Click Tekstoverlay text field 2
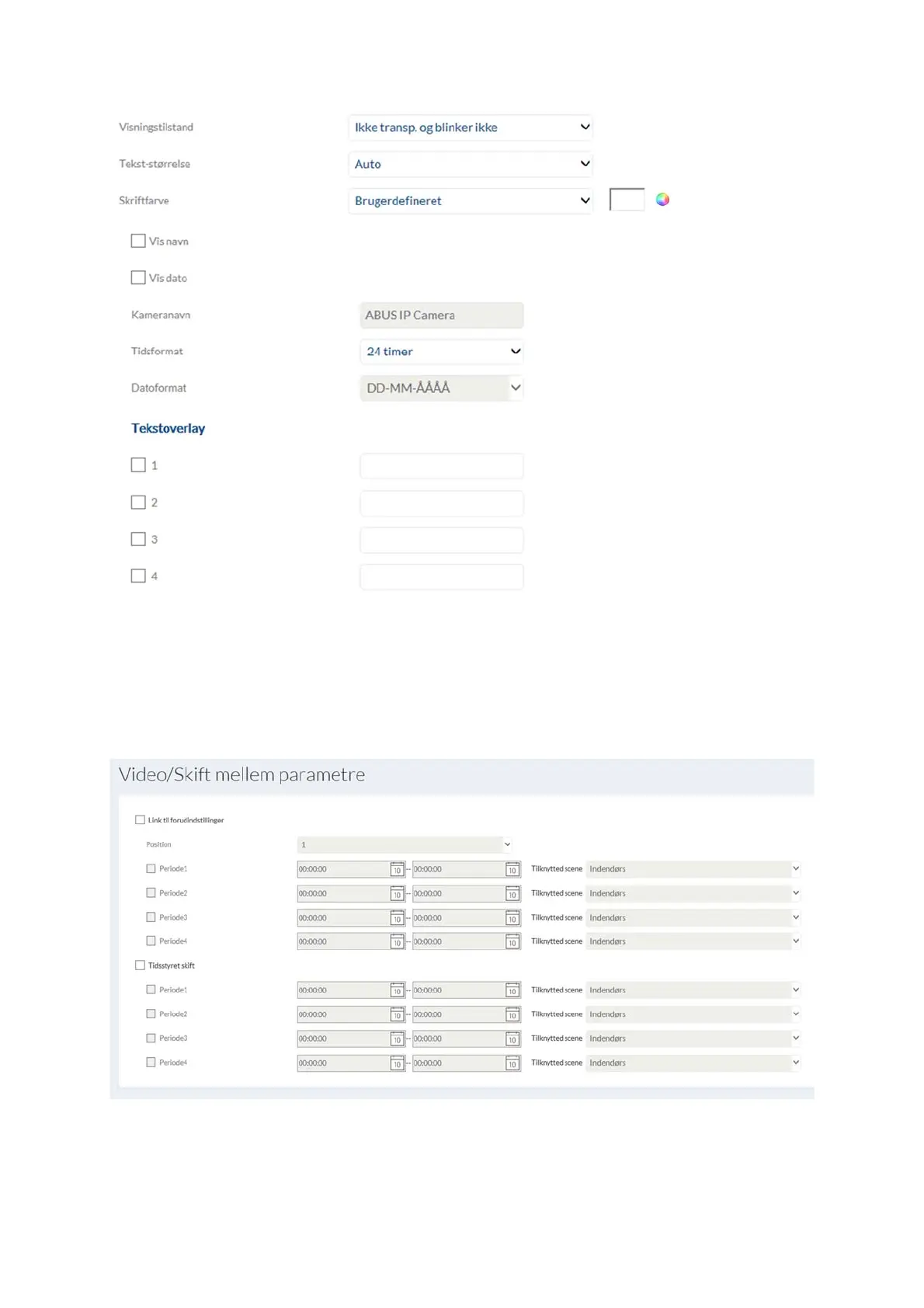 click(x=442, y=503)
